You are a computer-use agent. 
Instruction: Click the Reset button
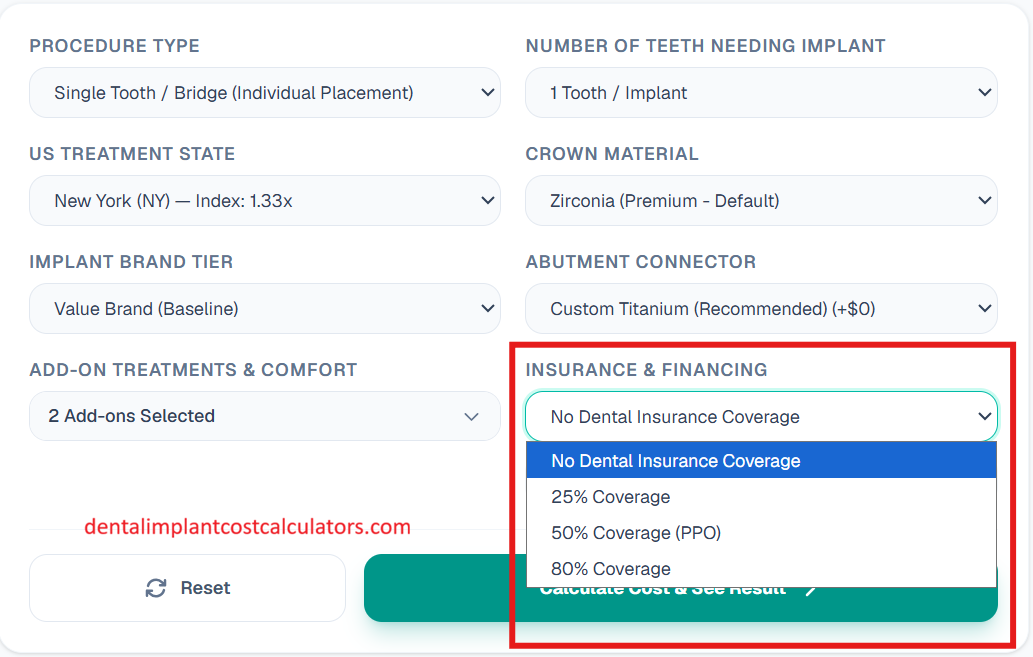pyautogui.click(x=188, y=588)
